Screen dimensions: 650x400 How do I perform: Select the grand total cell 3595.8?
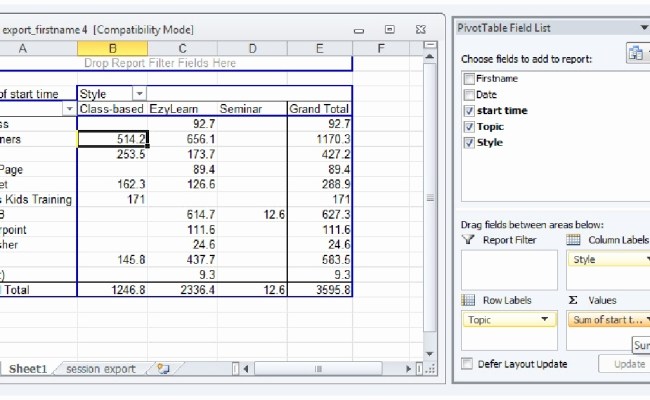point(320,290)
